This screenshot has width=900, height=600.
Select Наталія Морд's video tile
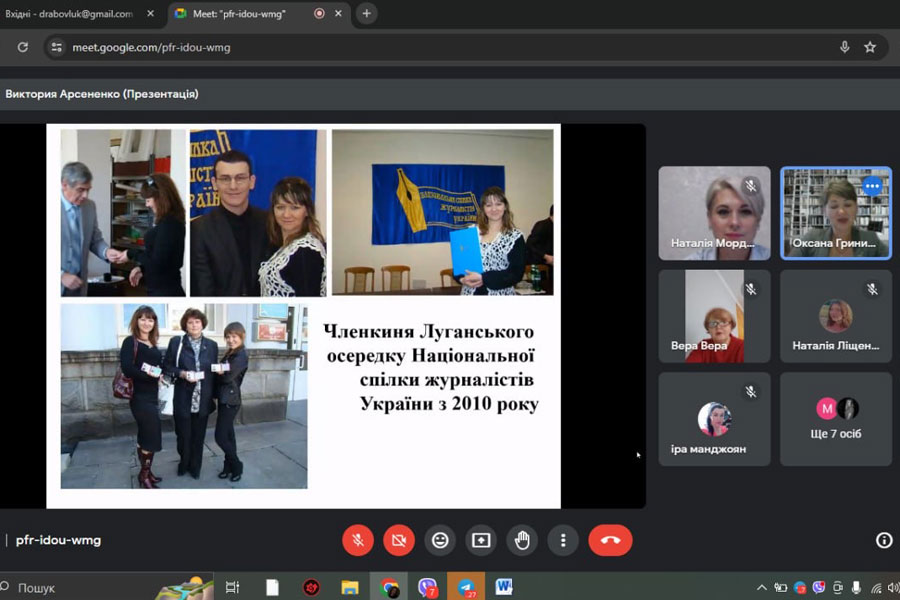tap(714, 213)
